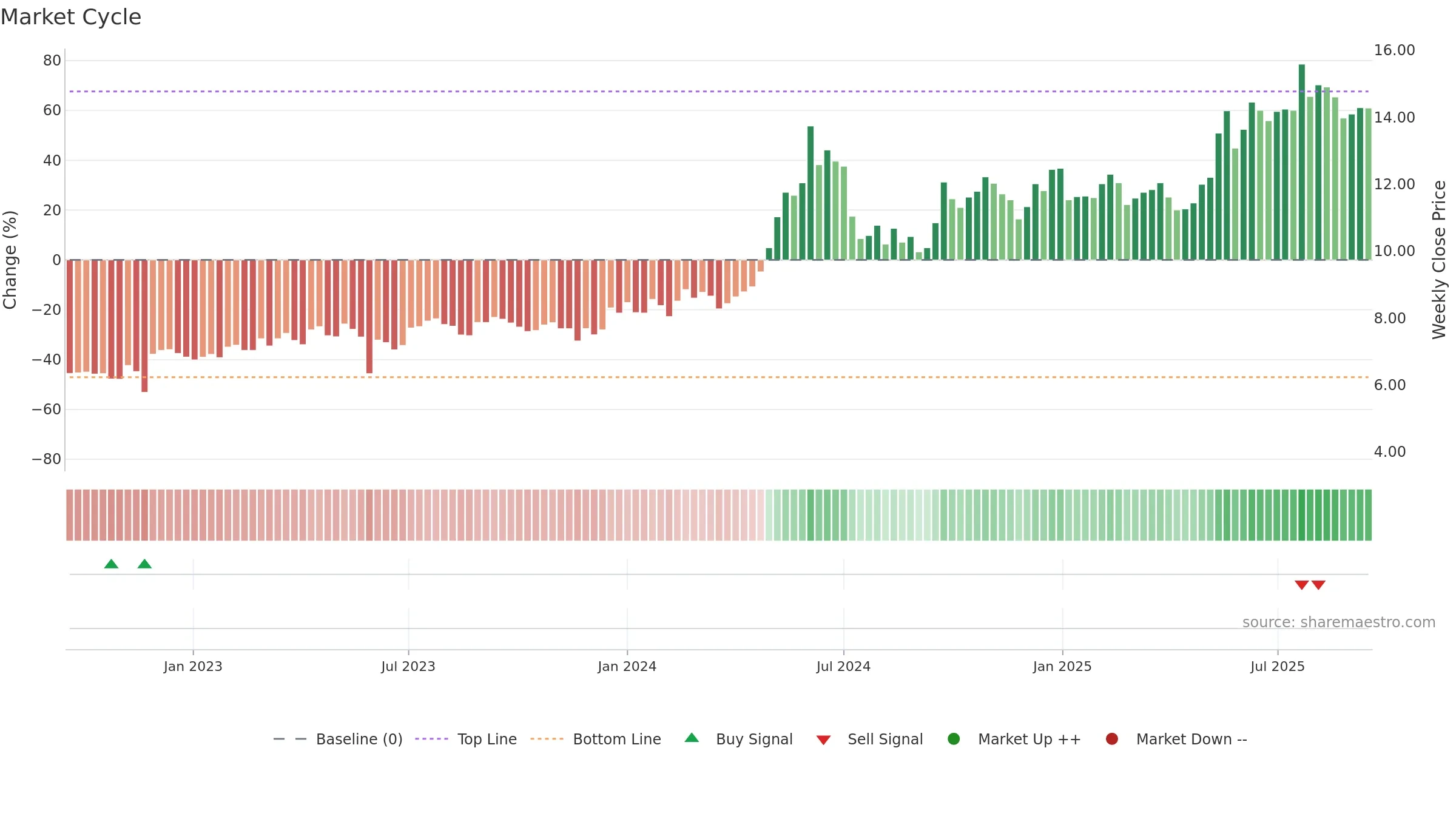Screen dimensions: 1456x819
Task: Click the Jul 2025 axis label
Action: (1278, 666)
